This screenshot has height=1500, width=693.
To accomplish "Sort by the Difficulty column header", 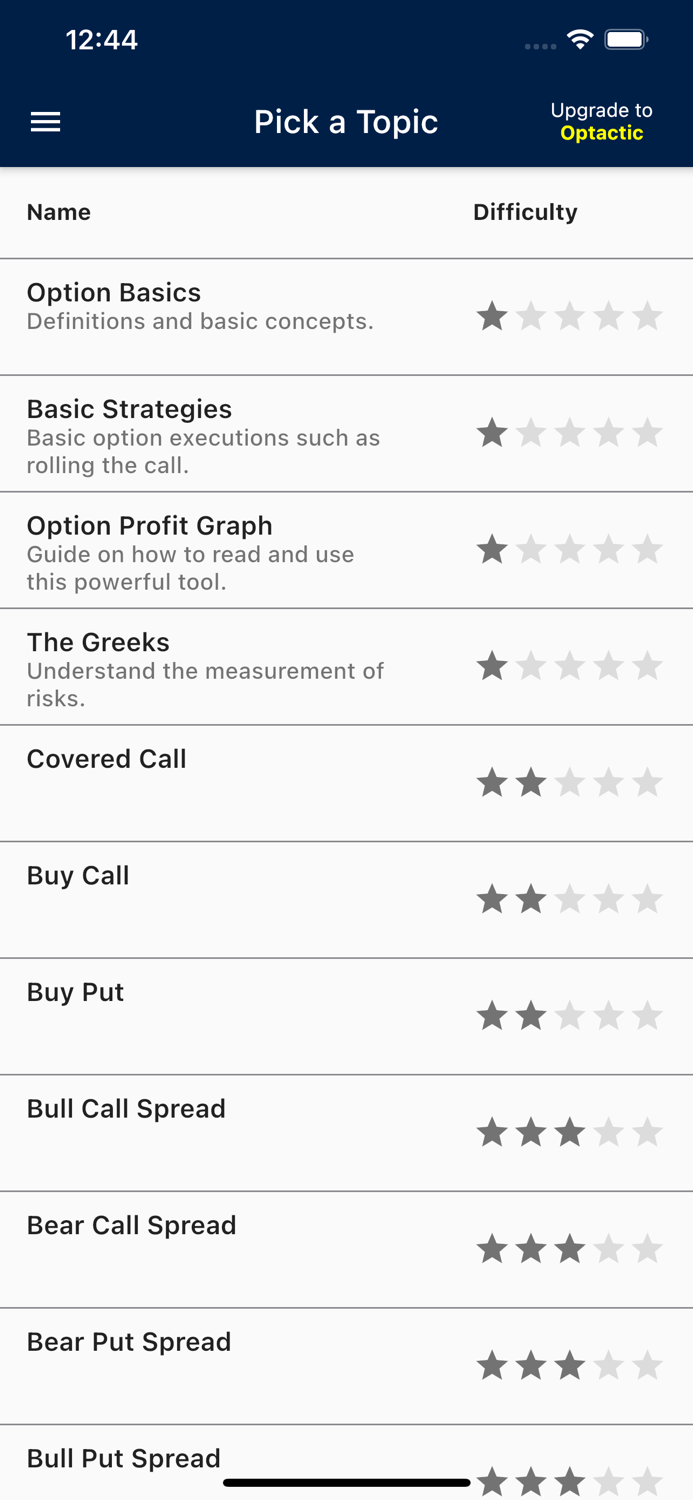I will point(526,212).
